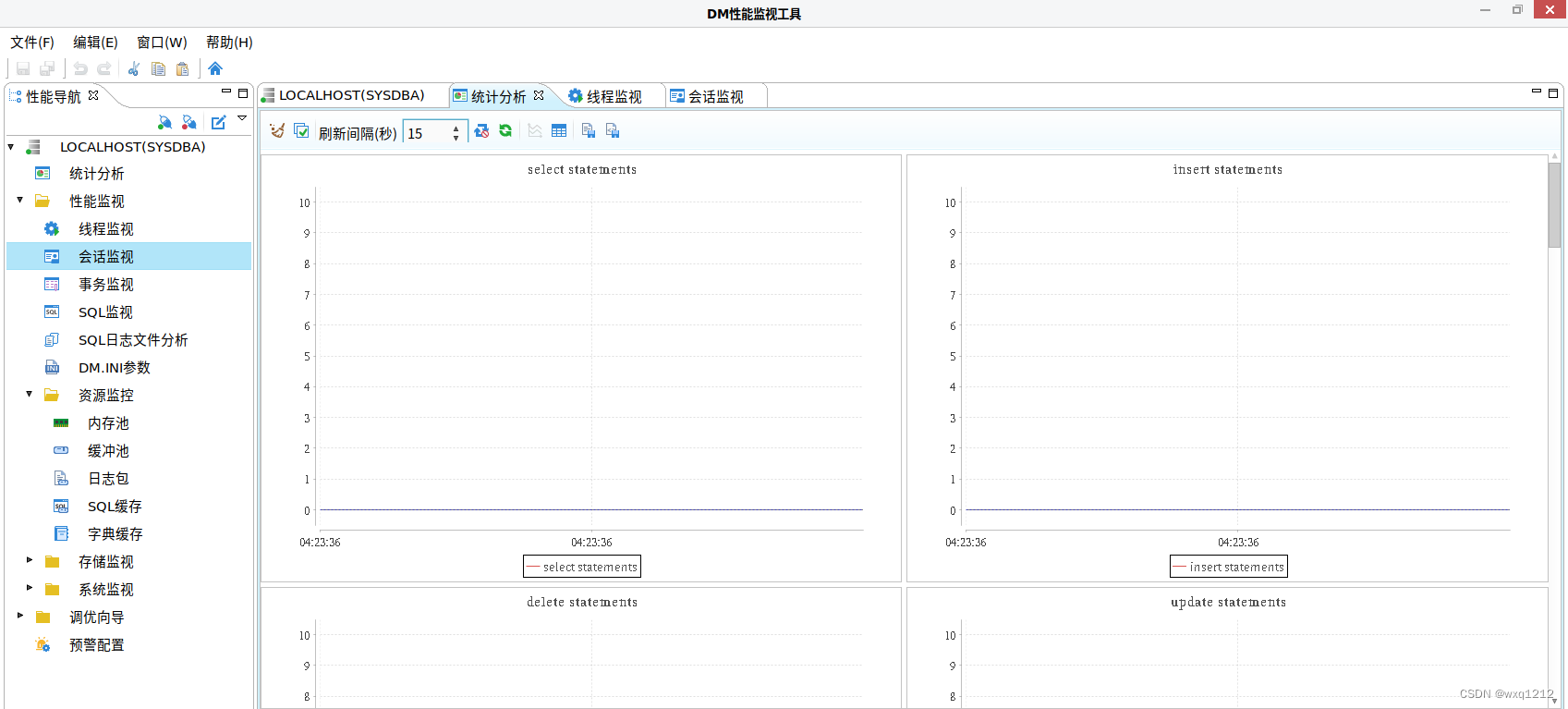Open the 帮助(H) menu
The image size is (1568, 709).
(x=229, y=43)
